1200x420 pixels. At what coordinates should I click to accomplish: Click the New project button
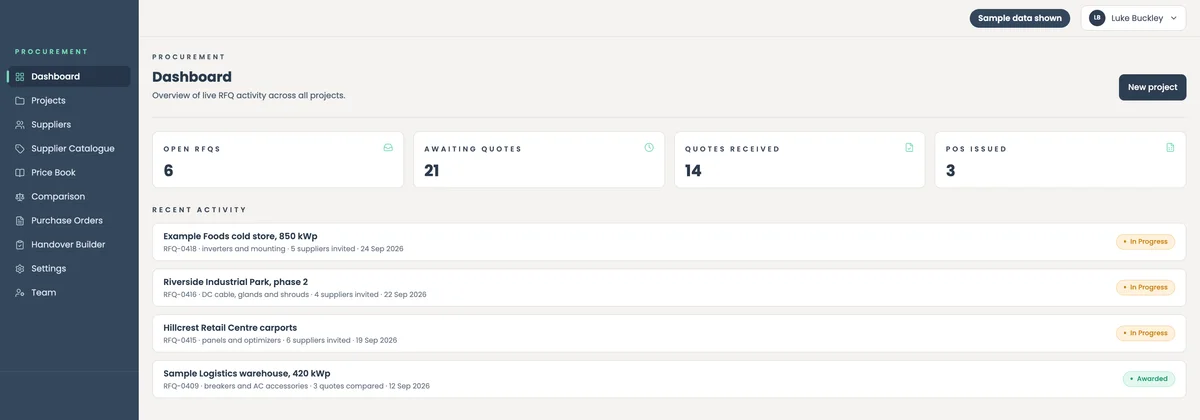1152,88
